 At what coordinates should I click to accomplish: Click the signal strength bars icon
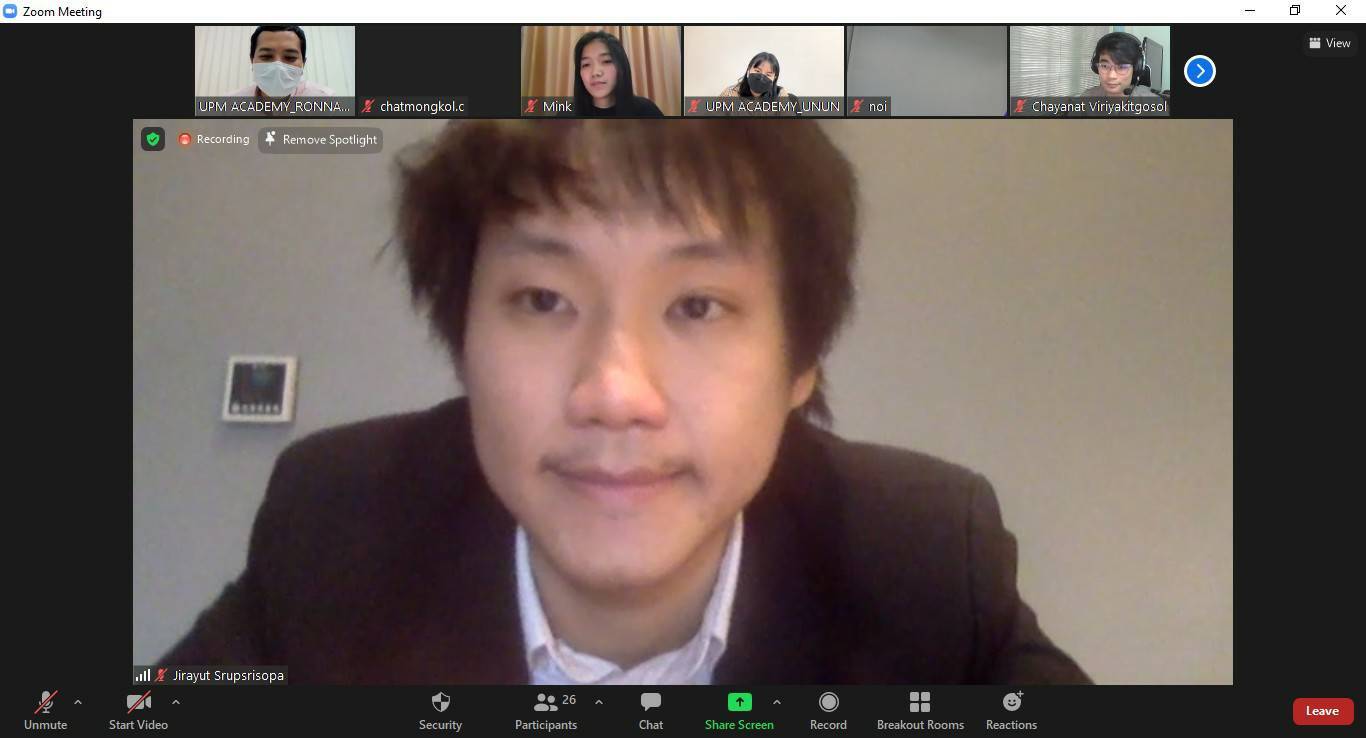coord(143,675)
